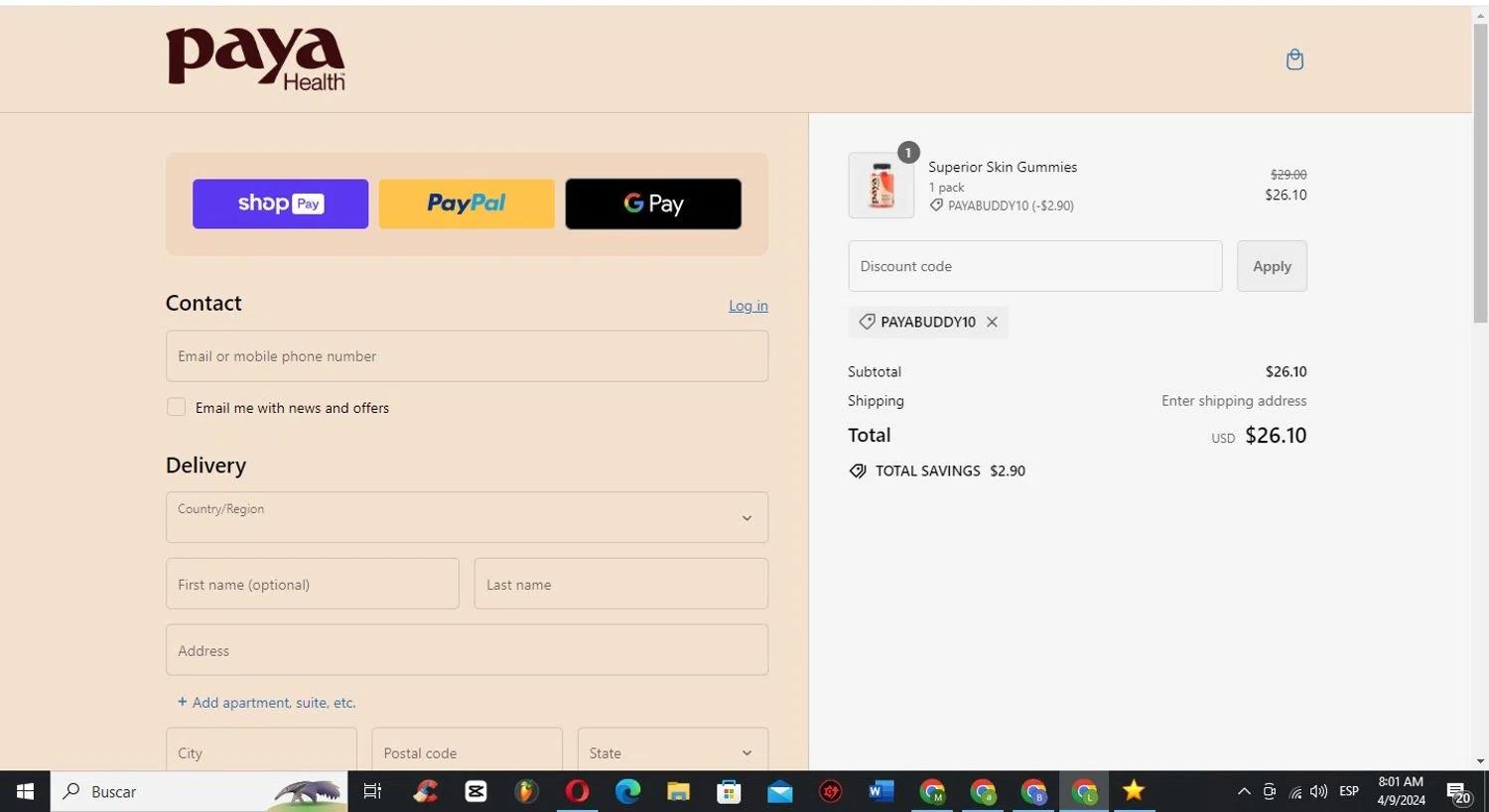Open Microsoft Word from the taskbar
This screenshot has width=1489, height=812.
880,791
